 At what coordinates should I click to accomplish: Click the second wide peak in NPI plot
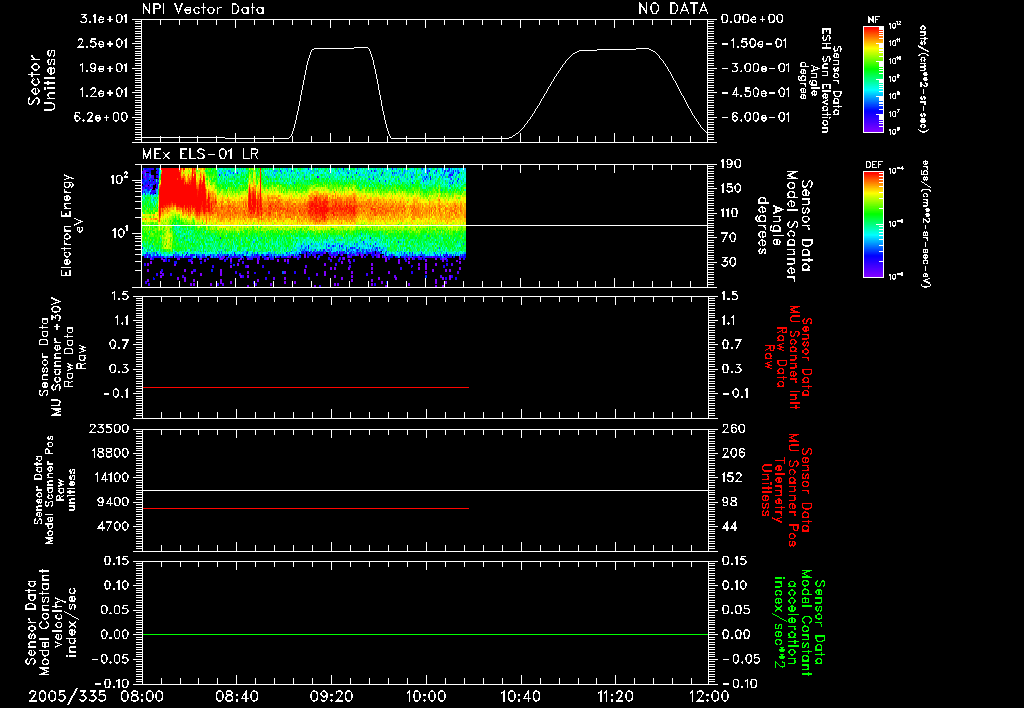614,50
